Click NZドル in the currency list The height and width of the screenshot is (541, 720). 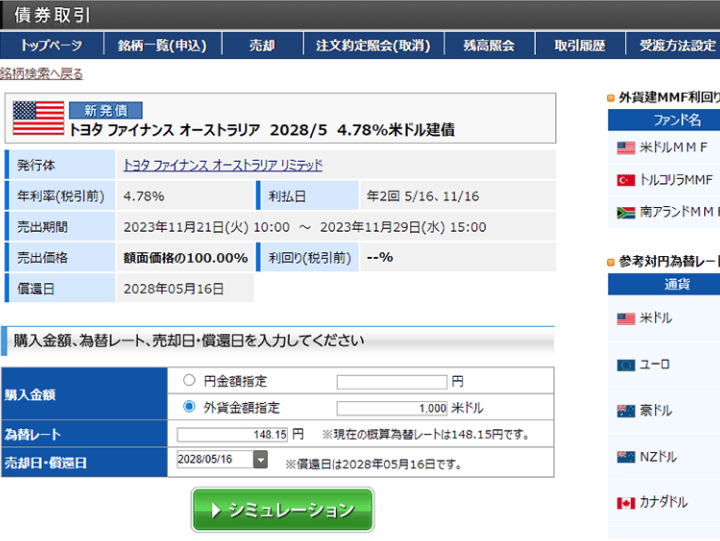658,456
